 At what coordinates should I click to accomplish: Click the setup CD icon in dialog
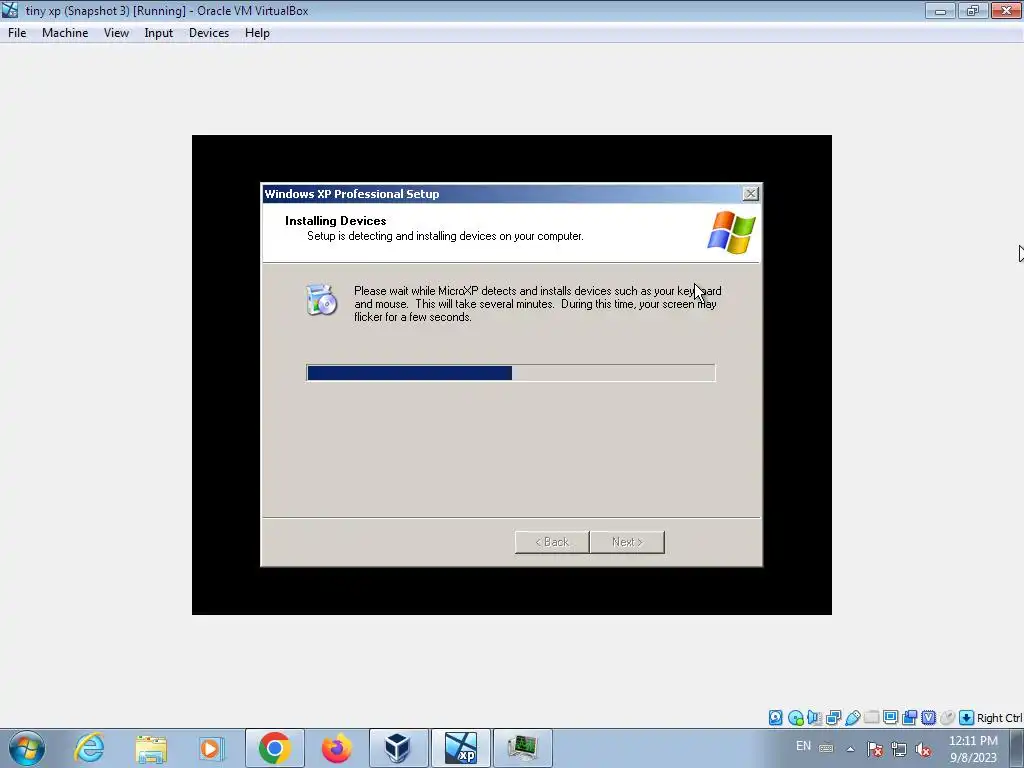(x=321, y=300)
